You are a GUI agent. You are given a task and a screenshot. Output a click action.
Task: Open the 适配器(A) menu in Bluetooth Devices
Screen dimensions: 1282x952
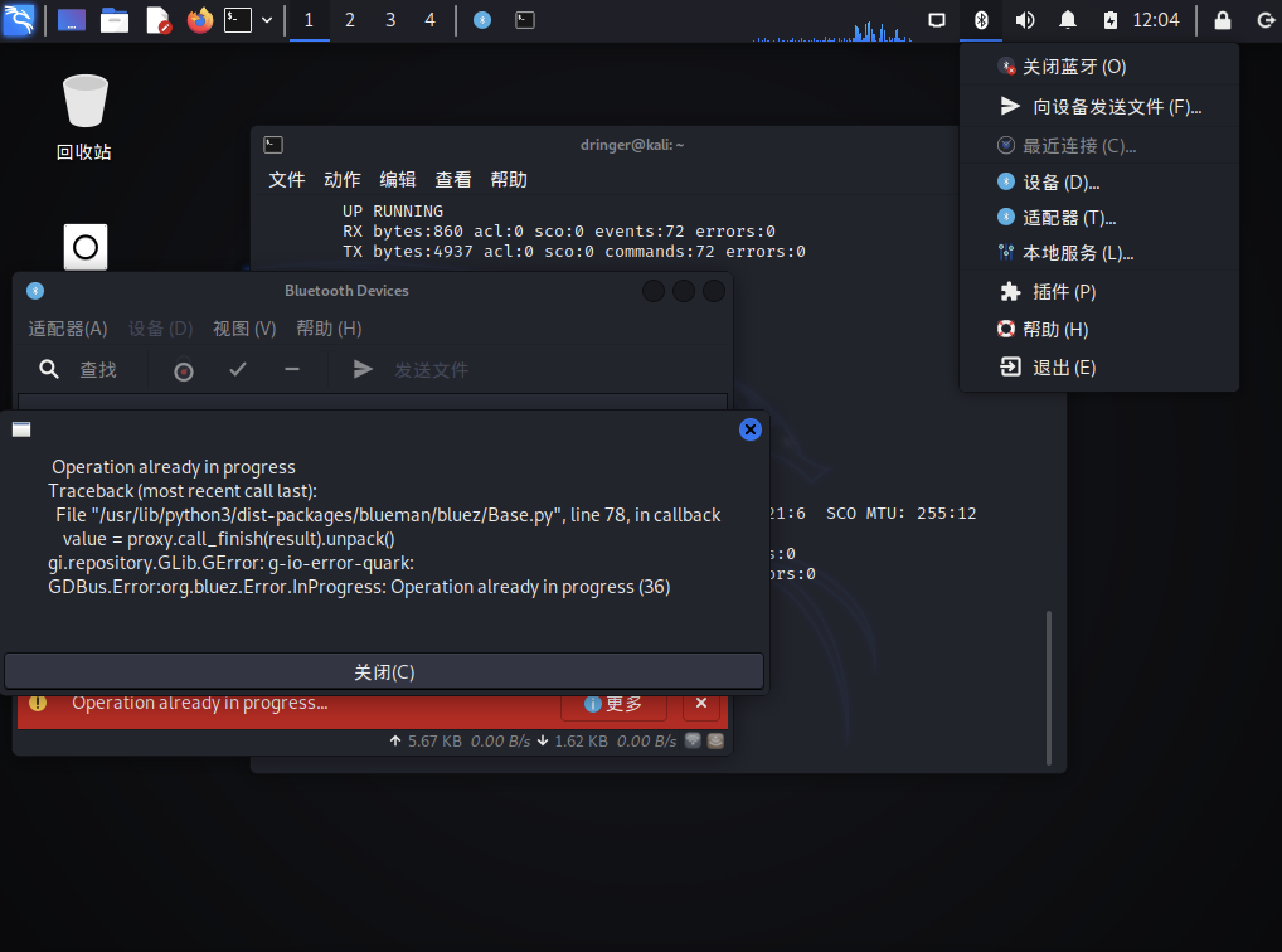[68, 329]
